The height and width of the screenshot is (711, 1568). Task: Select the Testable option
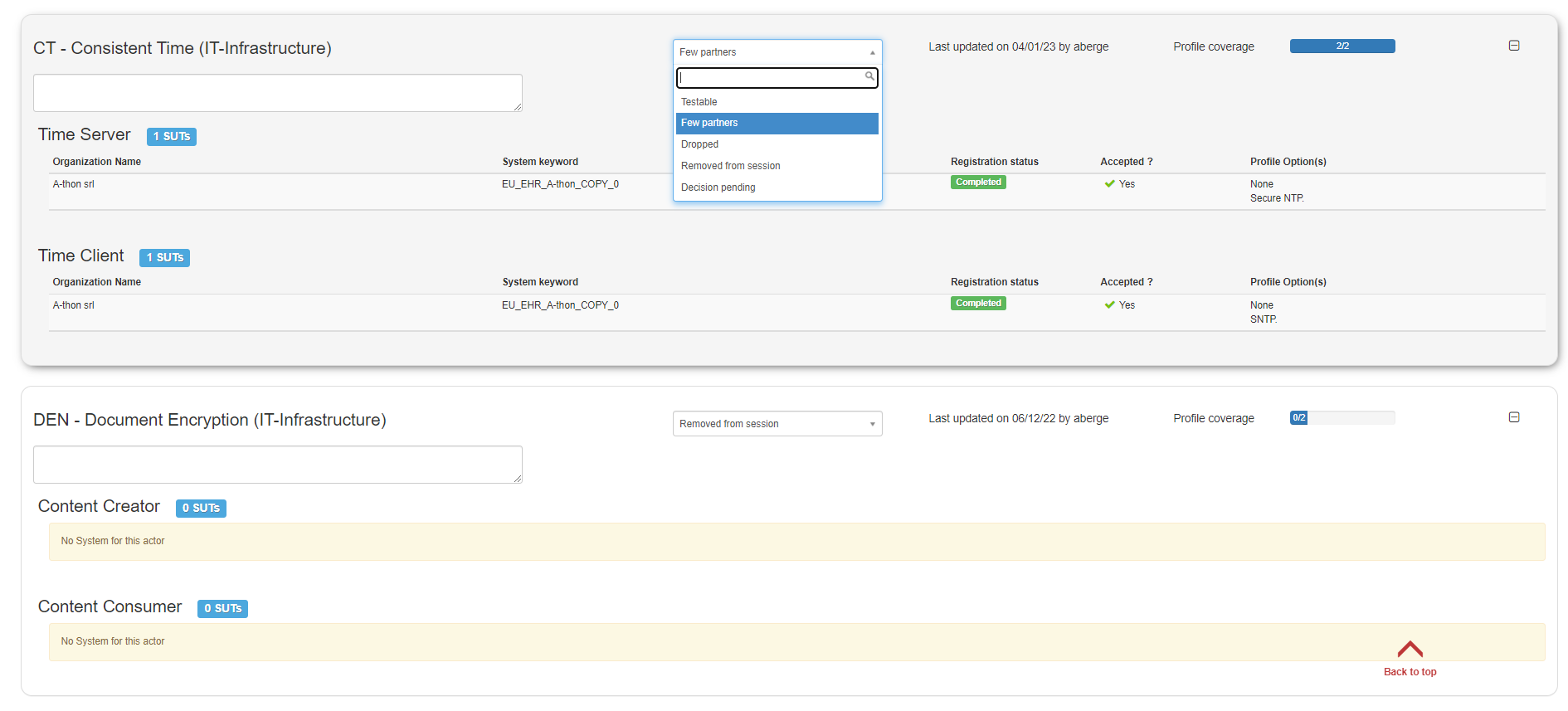coord(699,102)
